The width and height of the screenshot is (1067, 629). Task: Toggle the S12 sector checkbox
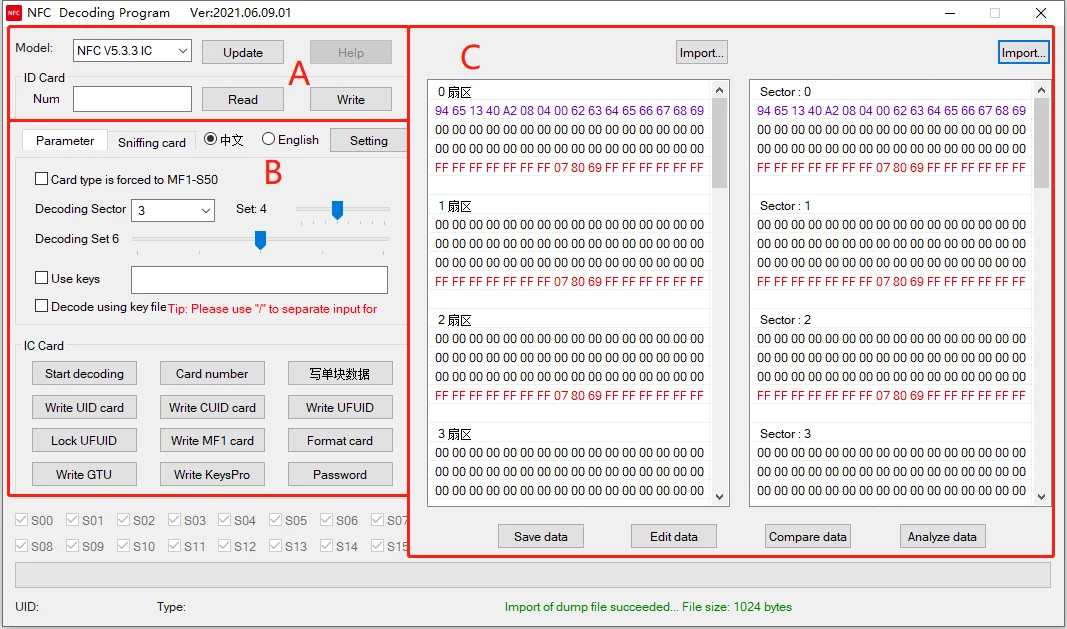[x=225, y=546]
